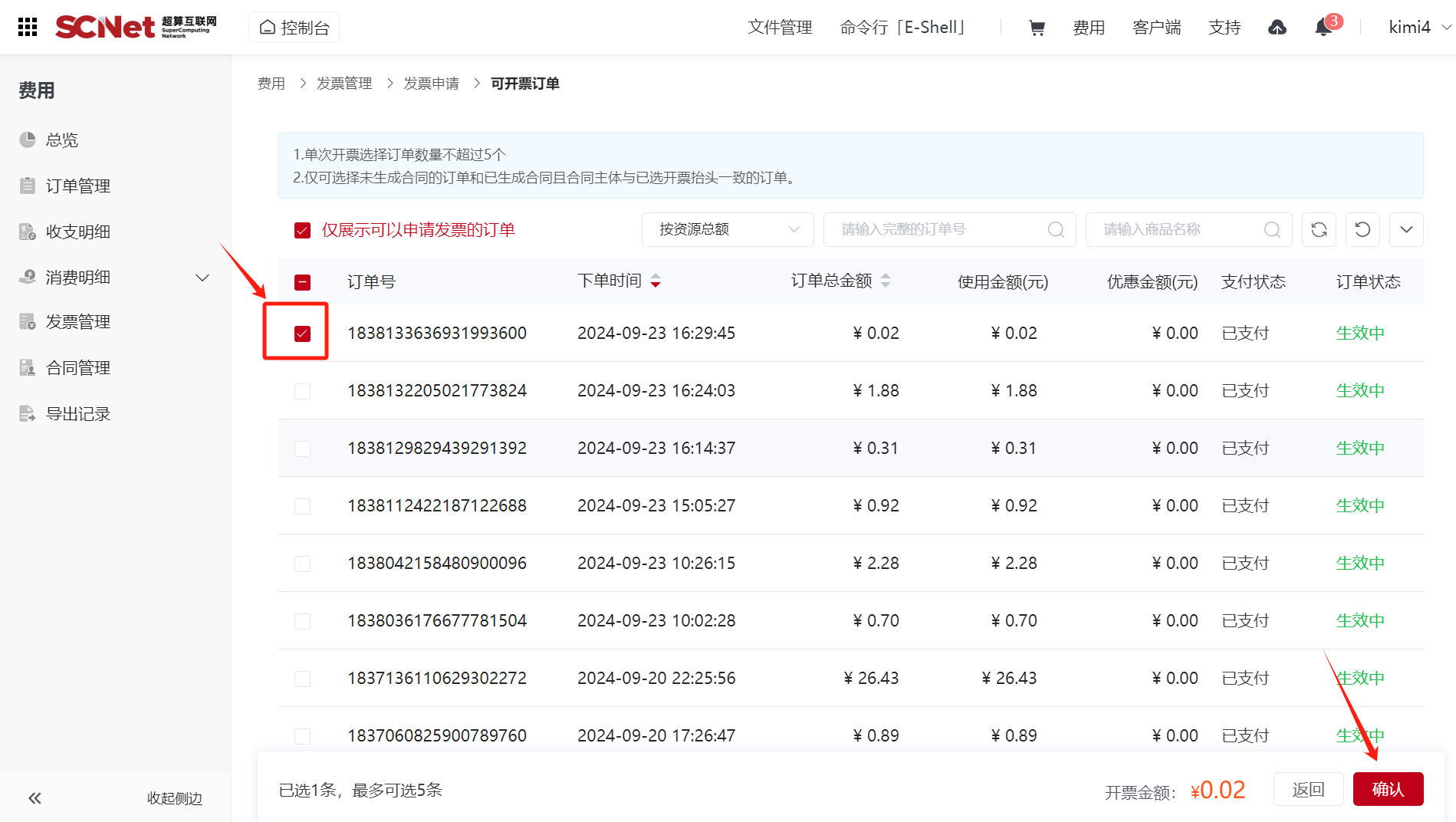
Task: Open the 按资源总额 dropdown
Action: [x=727, y=229]
